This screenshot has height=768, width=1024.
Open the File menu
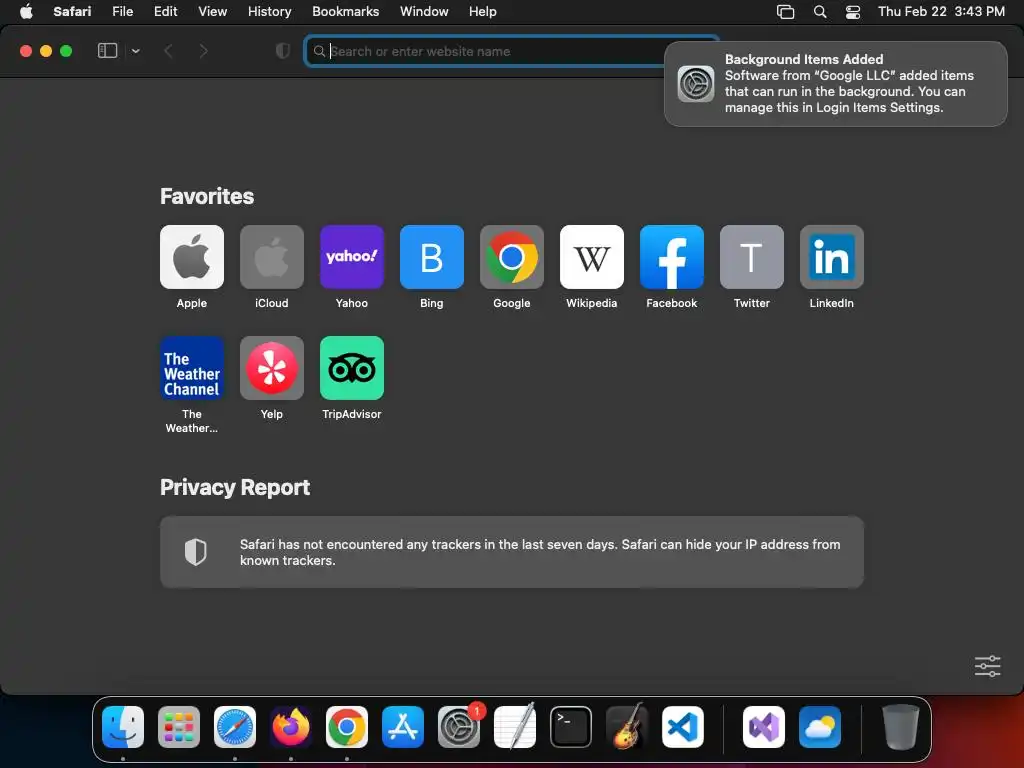tap(122, 11)
